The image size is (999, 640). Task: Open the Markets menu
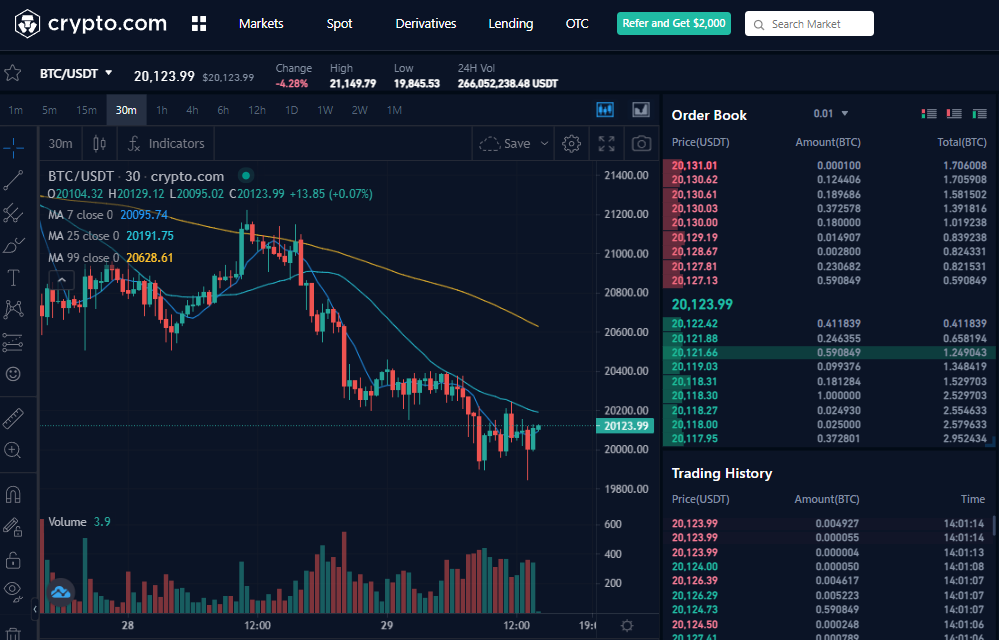(261, 24)
